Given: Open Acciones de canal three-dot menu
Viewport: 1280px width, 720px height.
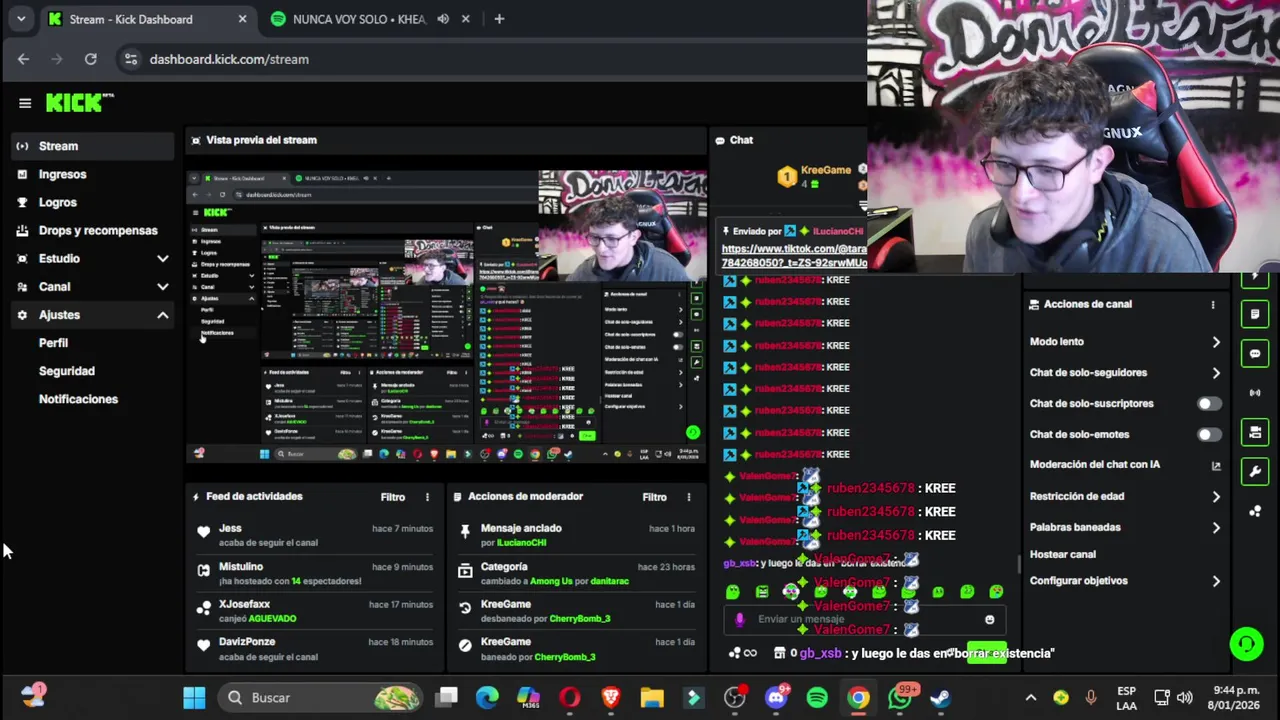Looking at the screenshot, I should pos(1213,304).
